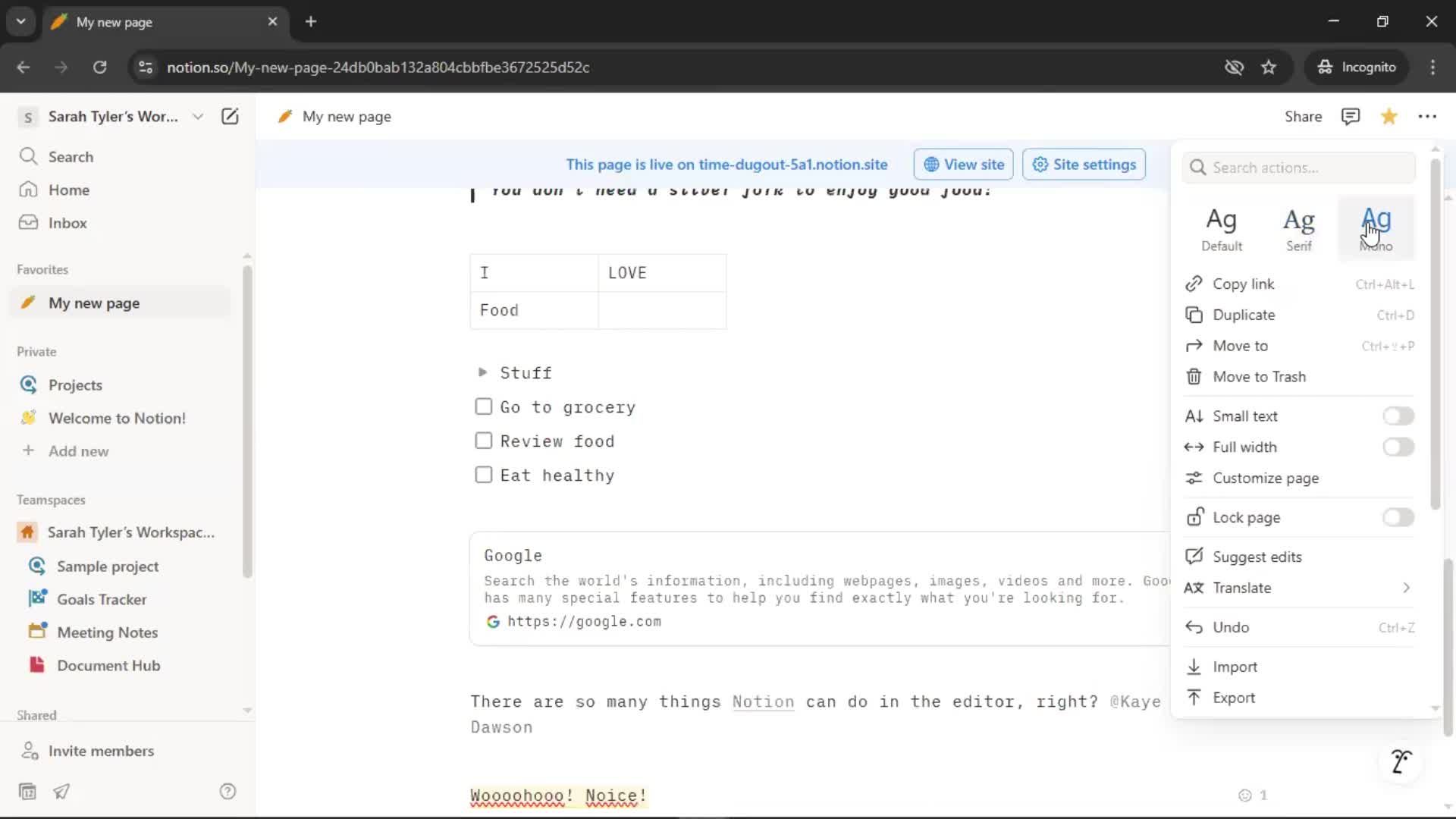Image resolution: width=1456 pixels, height=819 pixels.
Task: Select Move to Trash
Action: (x=1299, y=378)
